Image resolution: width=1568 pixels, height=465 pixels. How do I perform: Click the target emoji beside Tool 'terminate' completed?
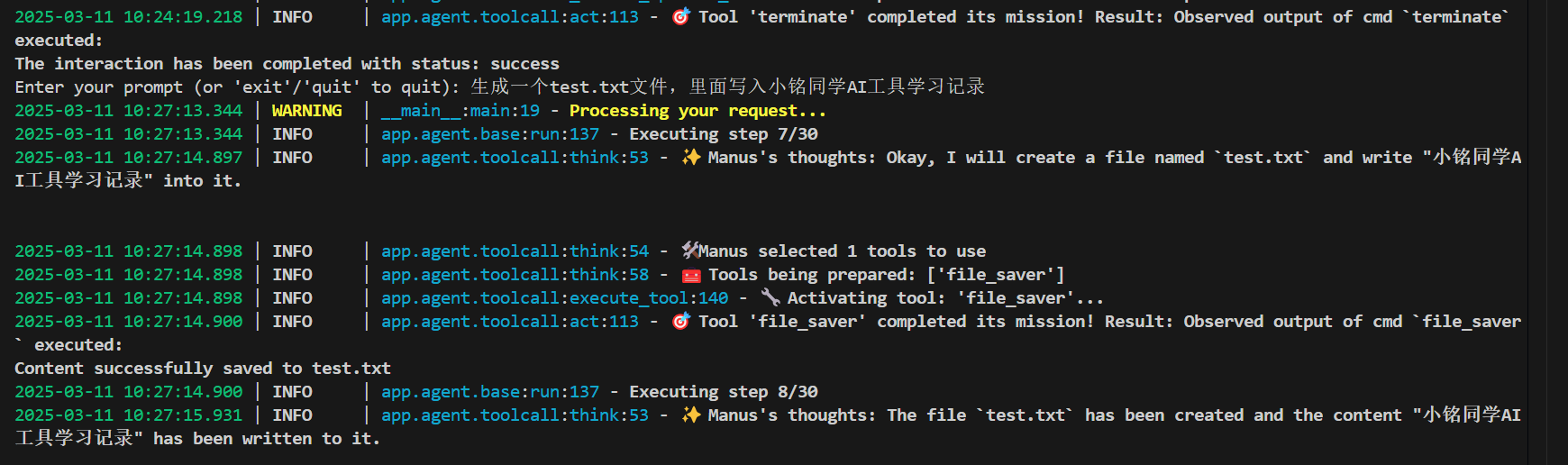click(x=680, y=16)
